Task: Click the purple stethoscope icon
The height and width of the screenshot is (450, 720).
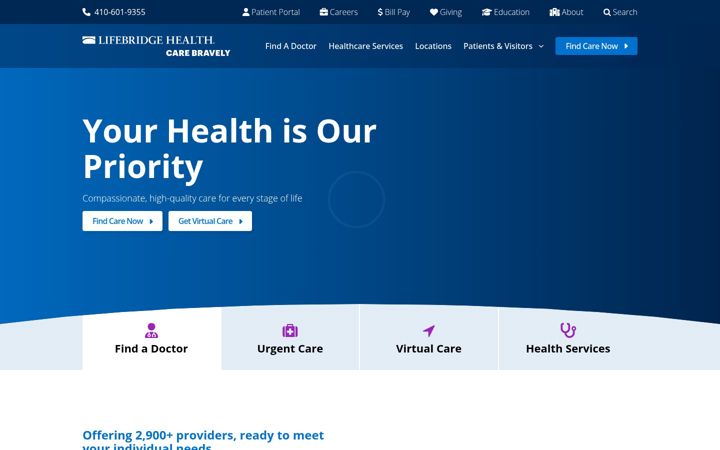Action: (x=568, y=330)
